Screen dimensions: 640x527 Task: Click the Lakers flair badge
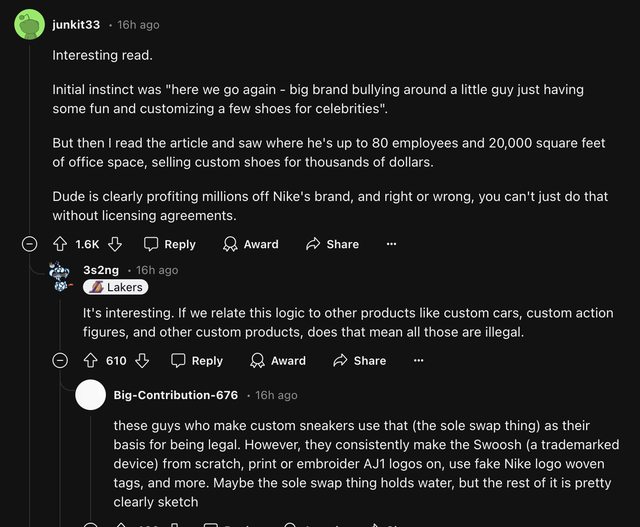[116, 287]
